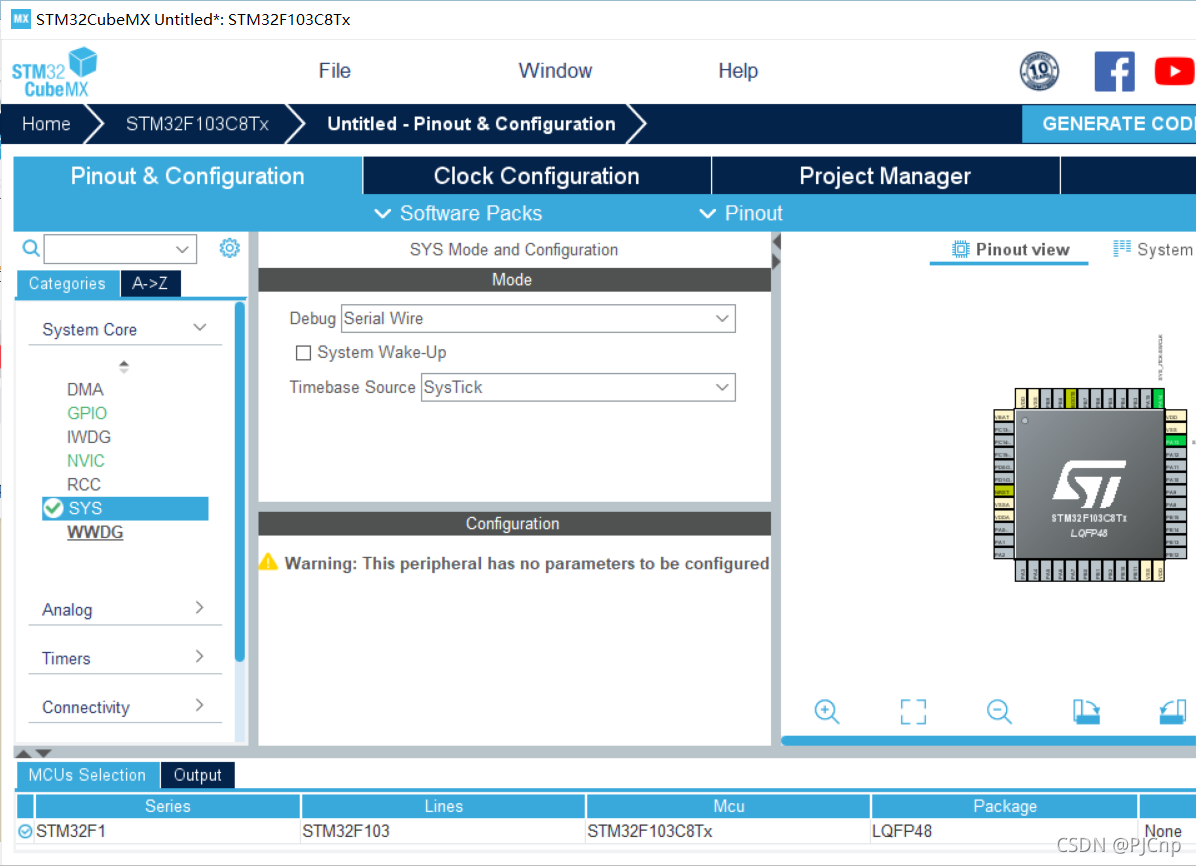Switch to the Output tab
Viewport: 1196px width, 866px height.
197,774
